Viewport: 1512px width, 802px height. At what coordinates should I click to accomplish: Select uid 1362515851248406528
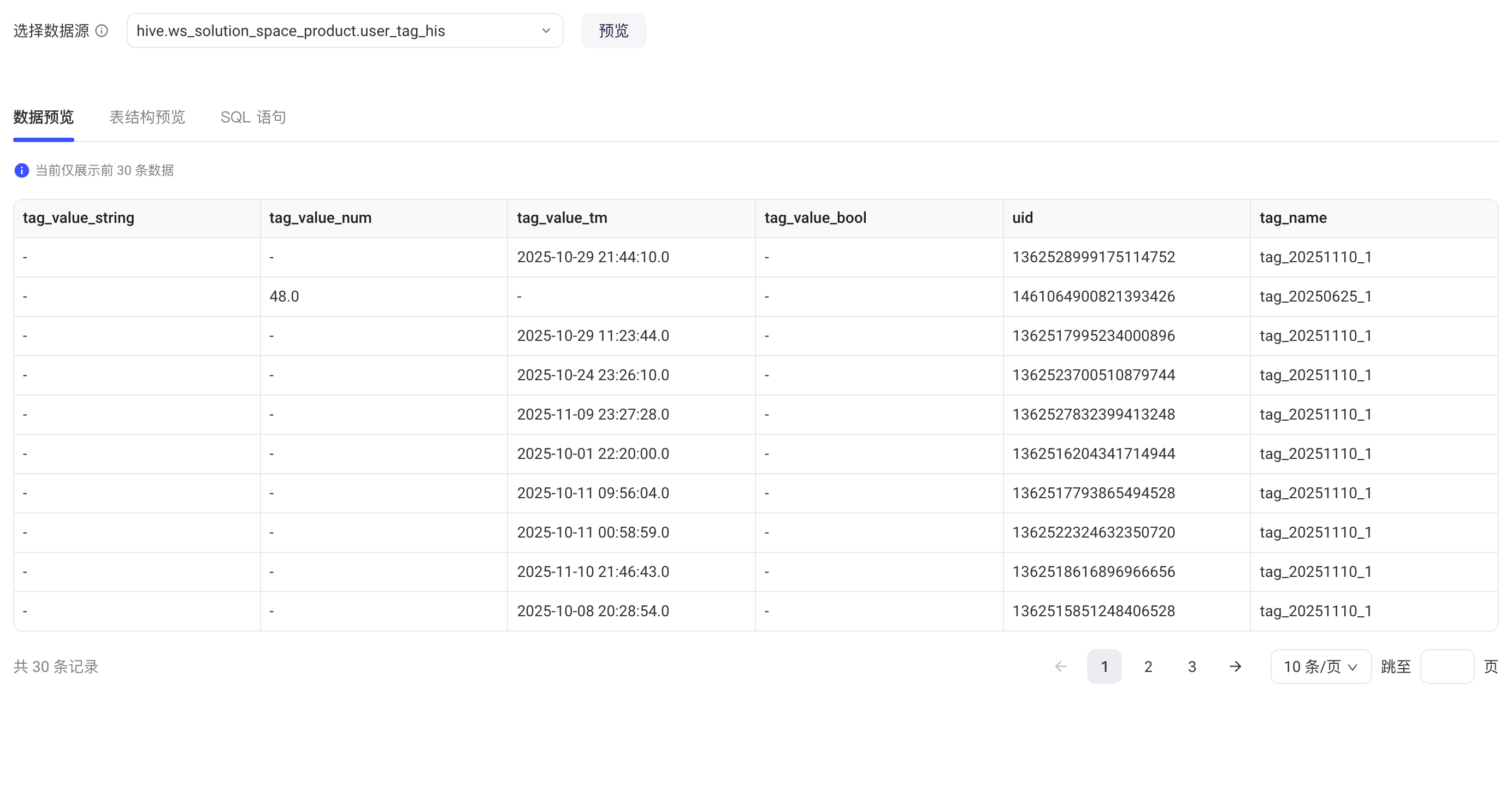tap(1094, 611)
